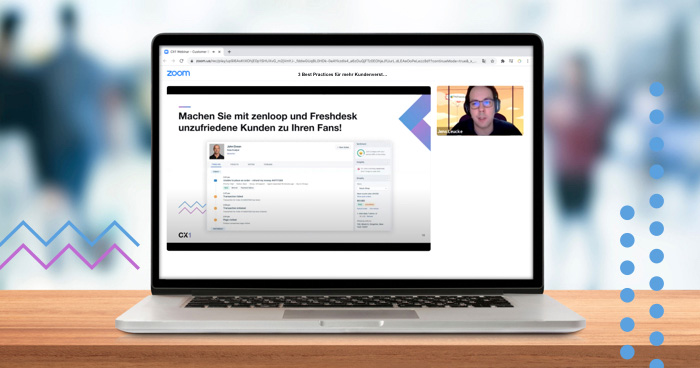
Task: Close the CX1 Webinar tab
Action: coord(219,52)
